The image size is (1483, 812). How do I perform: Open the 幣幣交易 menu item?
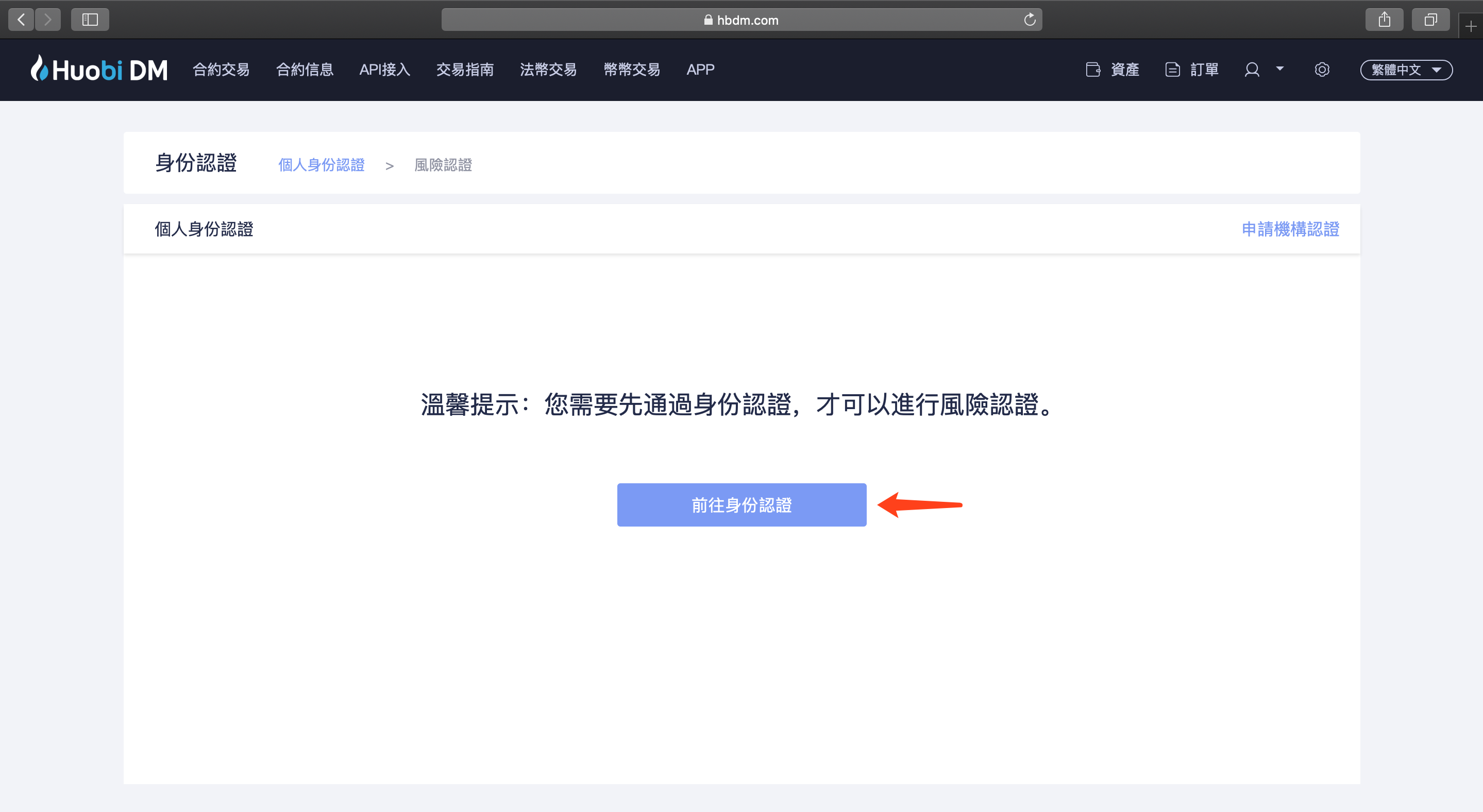tap(632, 70)
